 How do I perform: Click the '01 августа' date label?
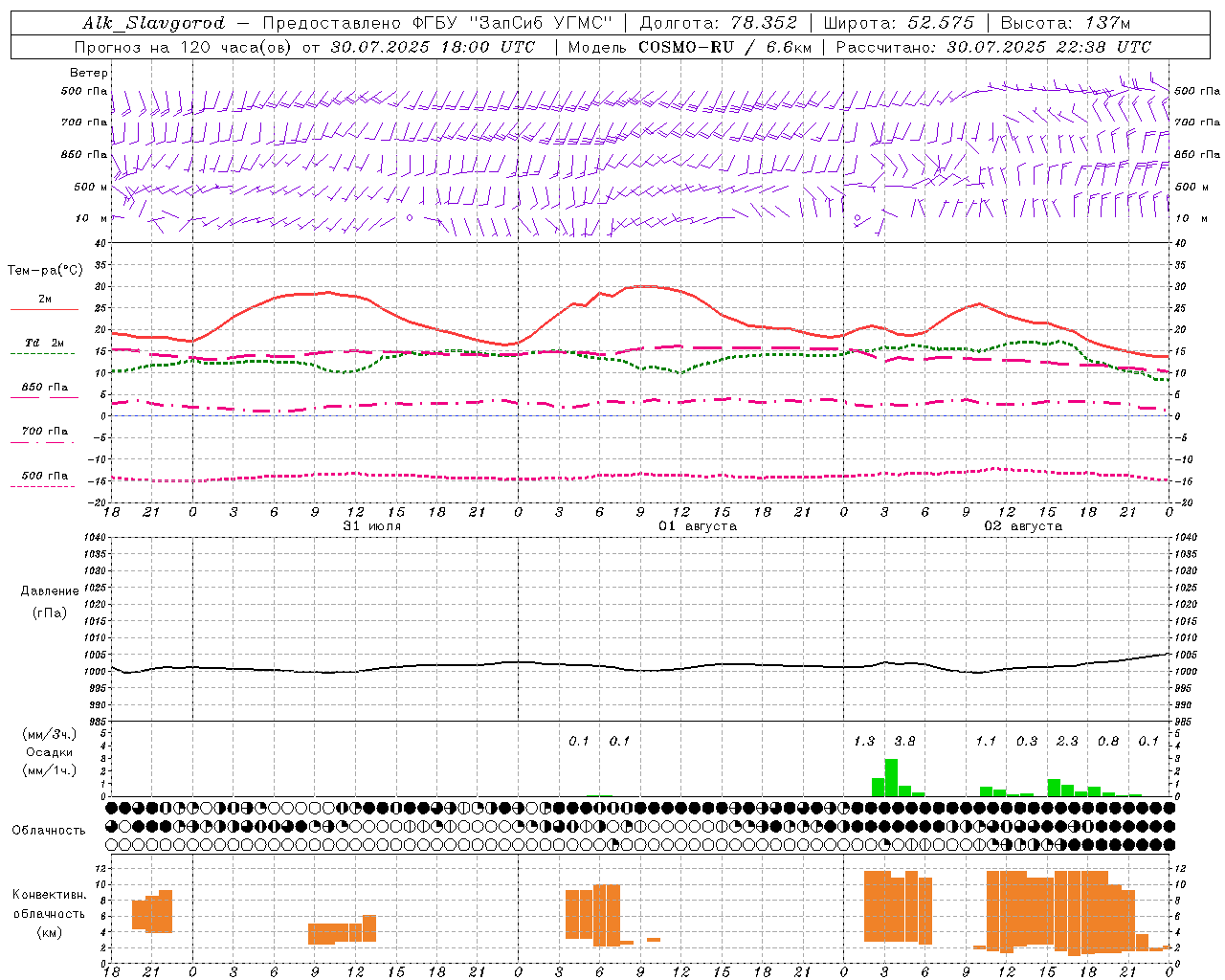(698, 526)
